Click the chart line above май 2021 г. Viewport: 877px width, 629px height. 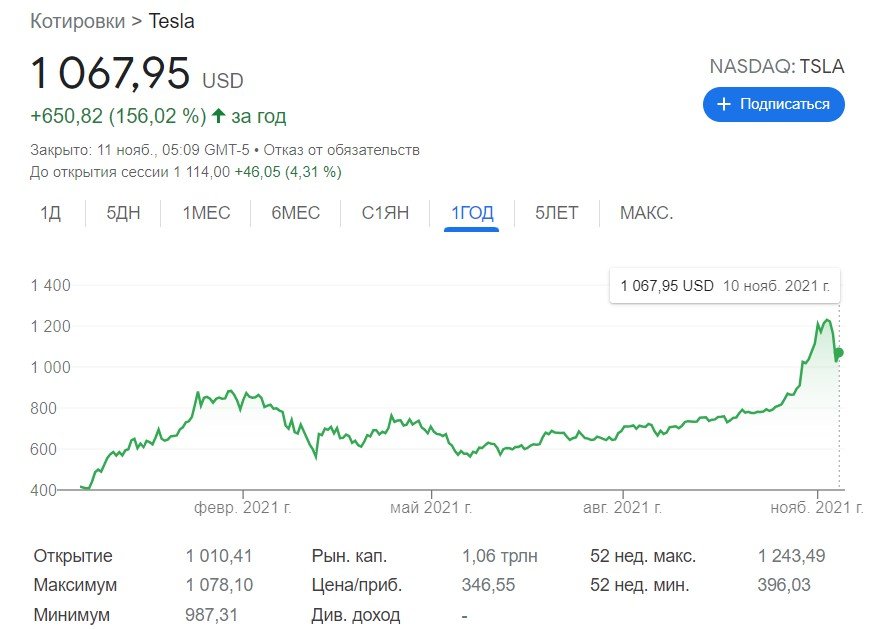431,431
